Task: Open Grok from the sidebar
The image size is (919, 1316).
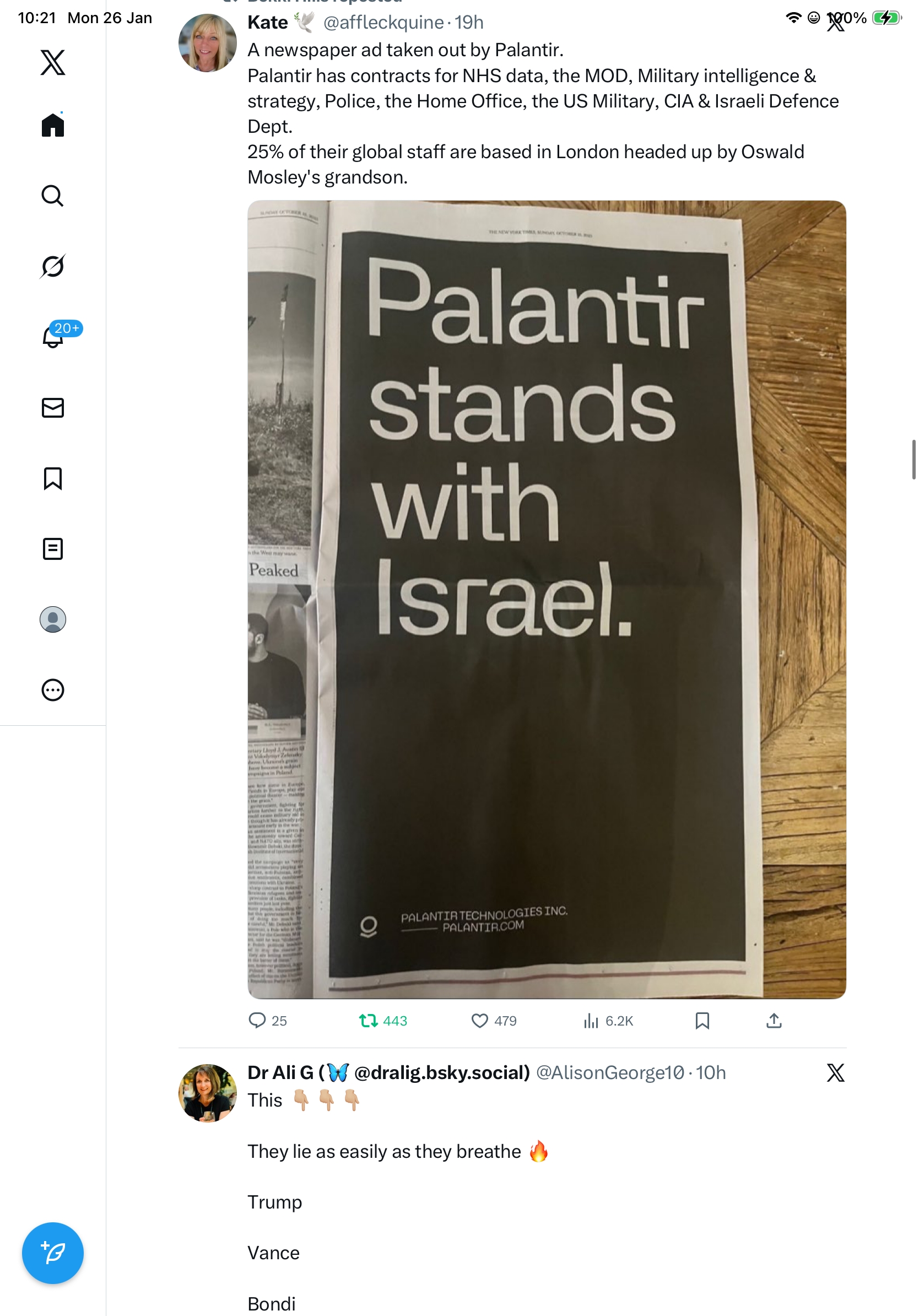Action: coord(53,267)
